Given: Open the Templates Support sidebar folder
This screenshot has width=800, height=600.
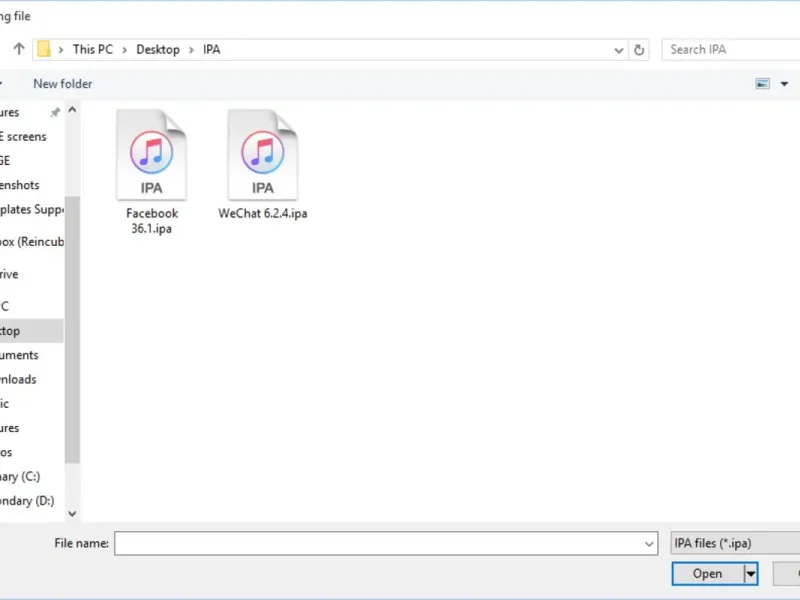Looking at the screenshot, I should click(32, 210).
